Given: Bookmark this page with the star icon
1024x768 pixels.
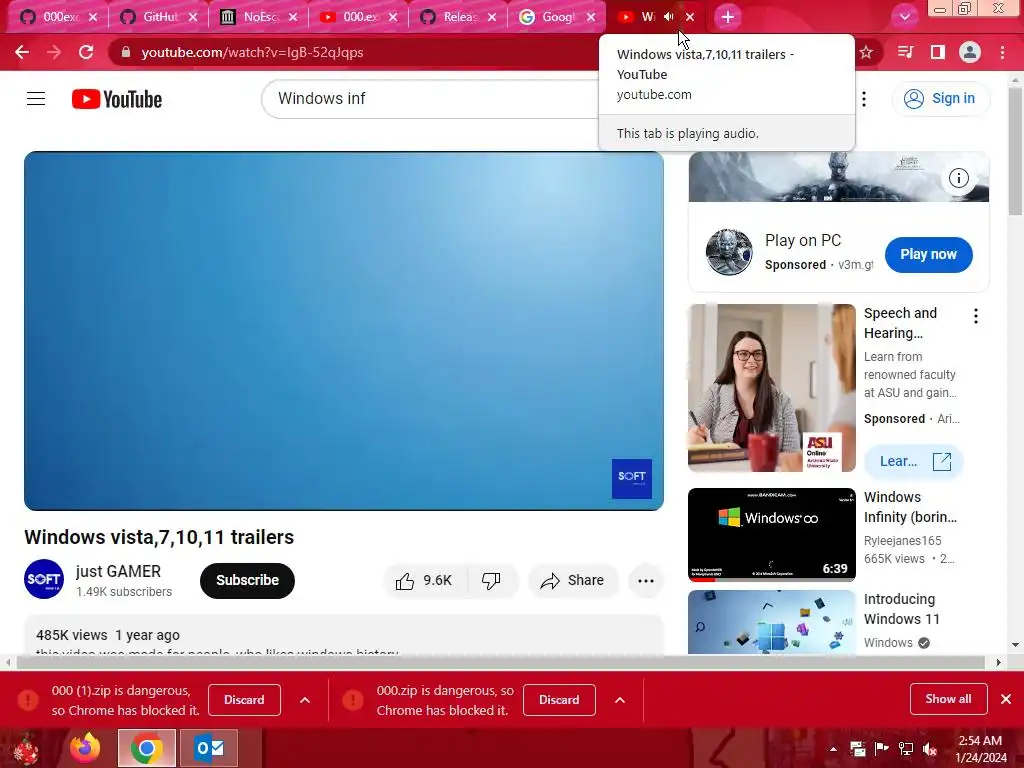Looking at the screenshot, I should pyautogui.click(x=866, y=52).
